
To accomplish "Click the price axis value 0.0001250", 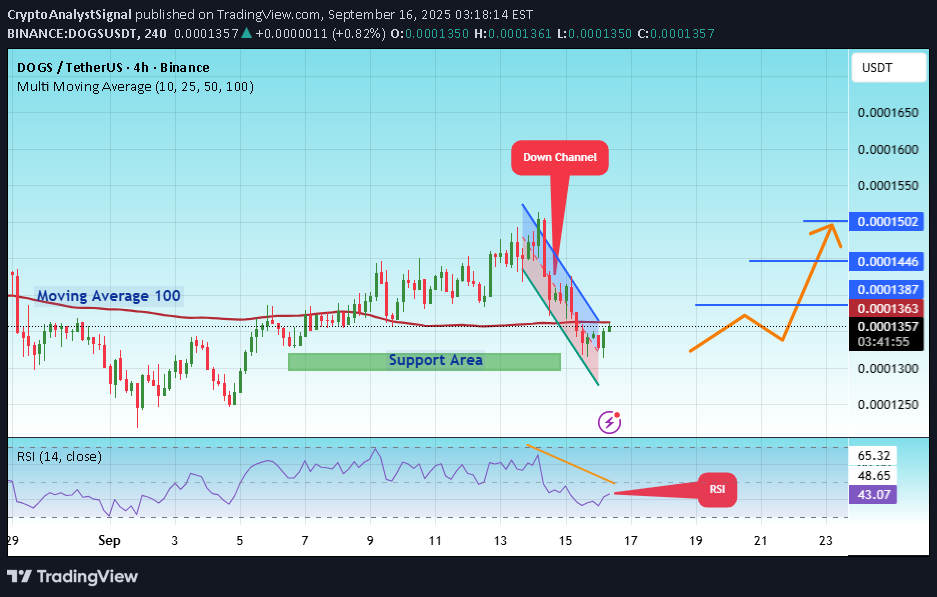I will click(x=887, y=405).
